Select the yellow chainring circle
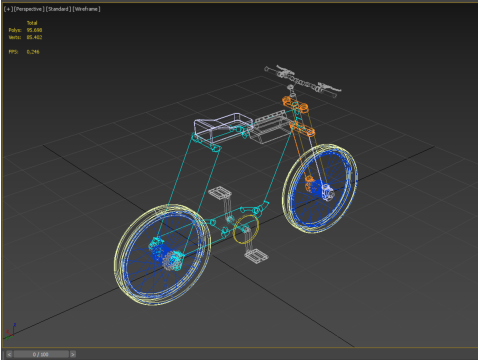Image resolution: width=480 pixels, height=360 pixels. (x=246, y=229)
